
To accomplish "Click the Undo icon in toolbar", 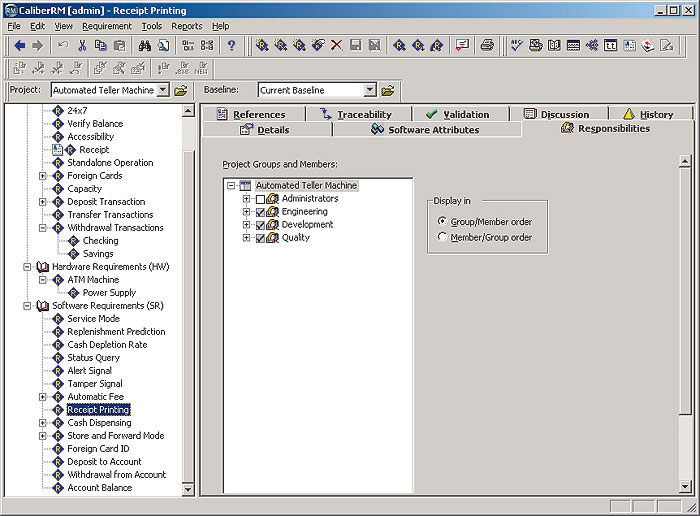I will tap(63, 45).
